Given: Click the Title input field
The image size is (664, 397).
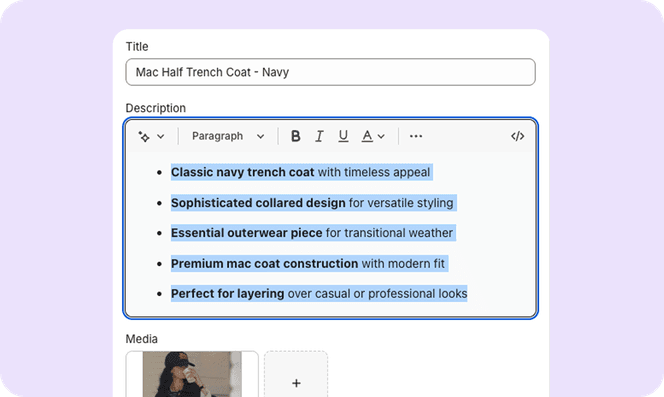Looking at the screenshot, I should pos(330,72).
